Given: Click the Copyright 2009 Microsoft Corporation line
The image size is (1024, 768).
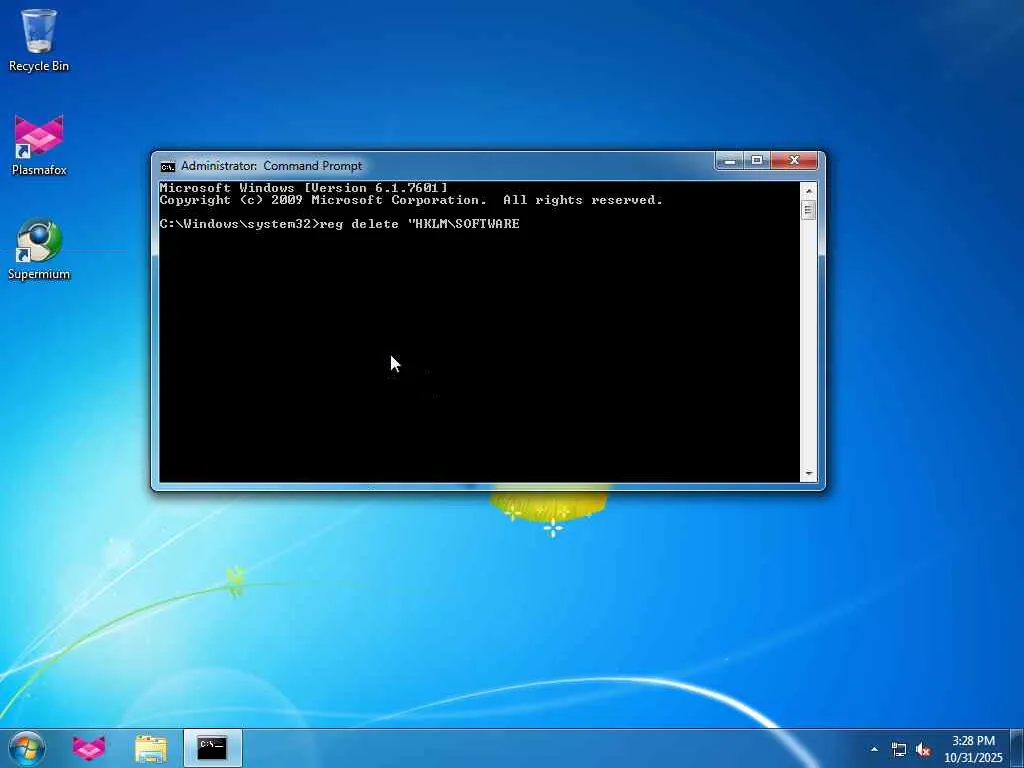Looking at the screenshot, I should click(411, 200).
